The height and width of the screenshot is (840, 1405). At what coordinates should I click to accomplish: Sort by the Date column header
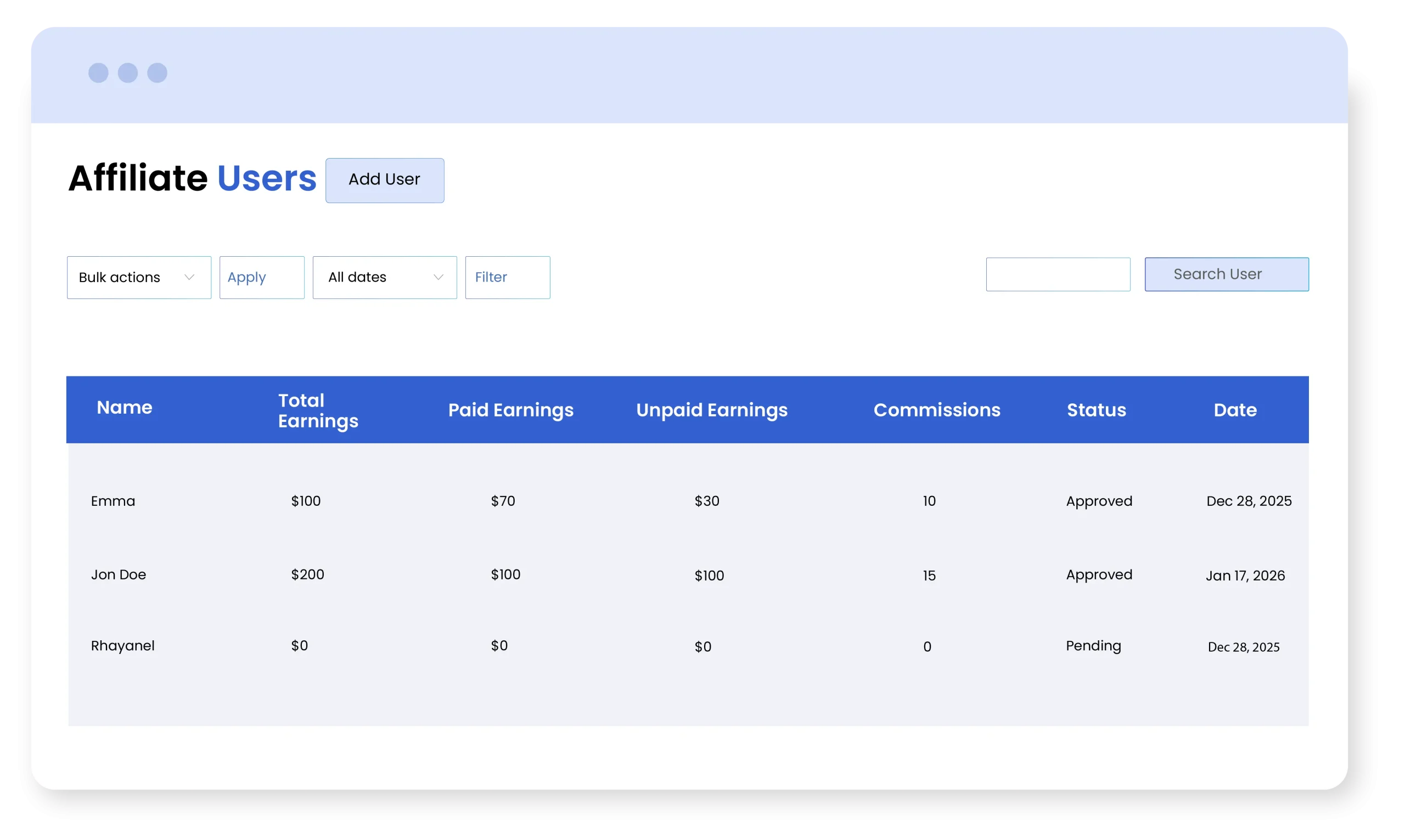point(1235,410)
